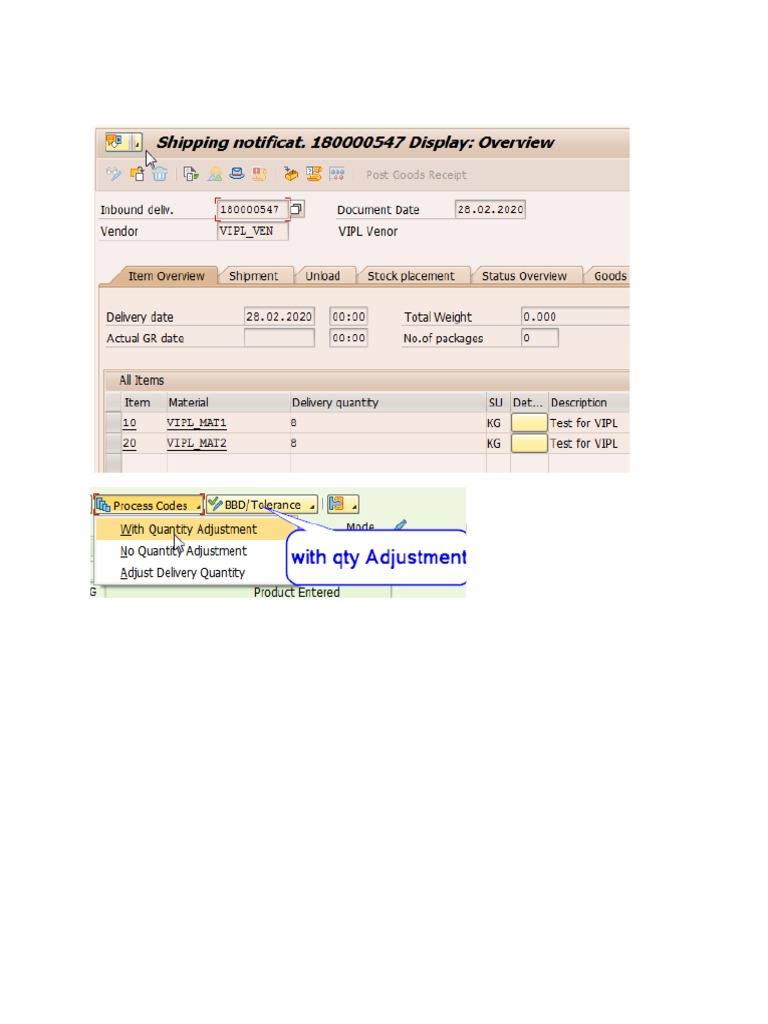Screen dimensions: 768x1024
Task: Click the KG unit in VIPL_MAT1 row
Action: [x=494, y=423]
